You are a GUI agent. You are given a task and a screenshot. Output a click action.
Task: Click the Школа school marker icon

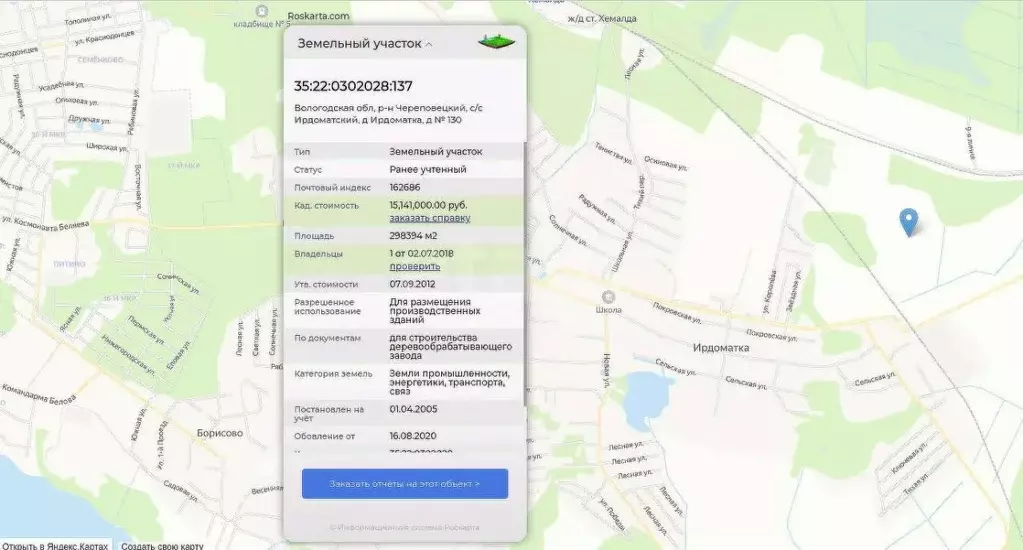(607, 297)
